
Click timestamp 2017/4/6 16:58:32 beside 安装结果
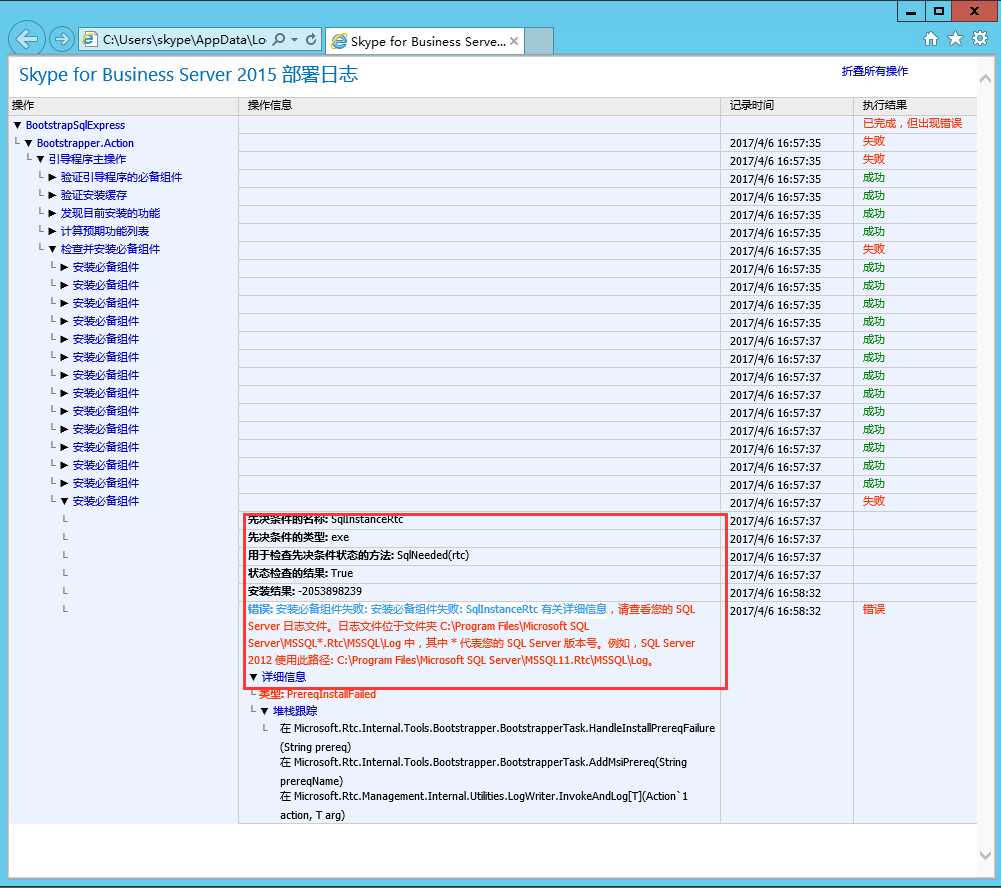pyautogui.click(x=775, y=593)
